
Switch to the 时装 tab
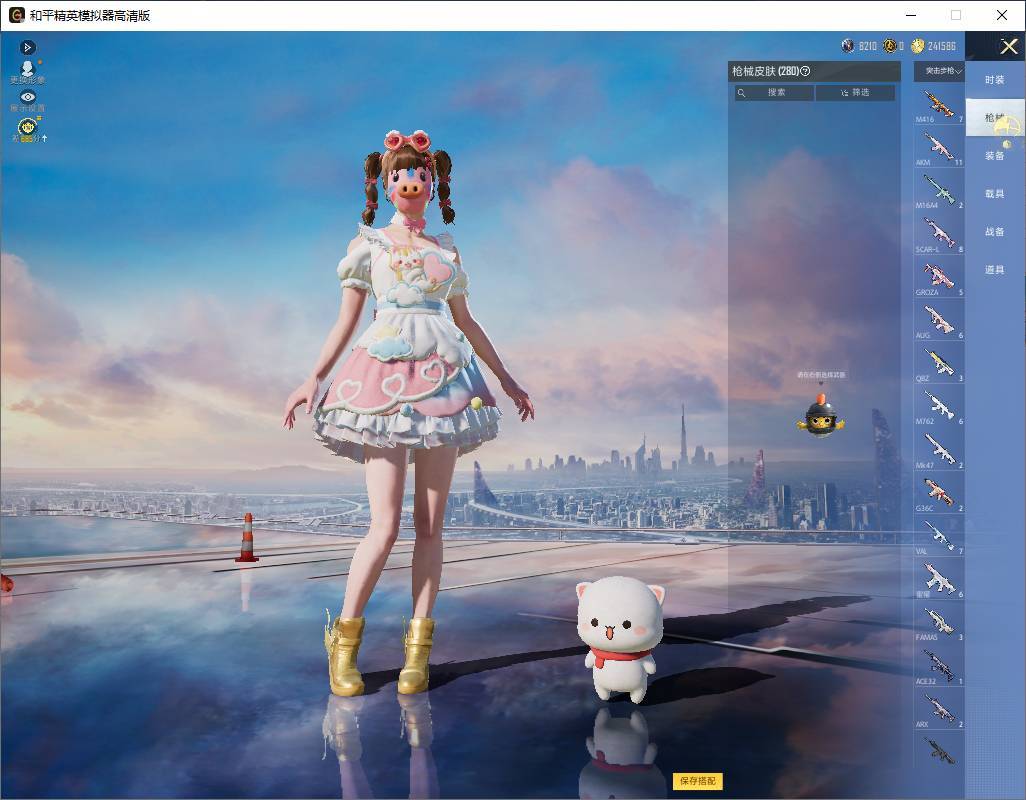pyautogui.click(x=995, y=80)
